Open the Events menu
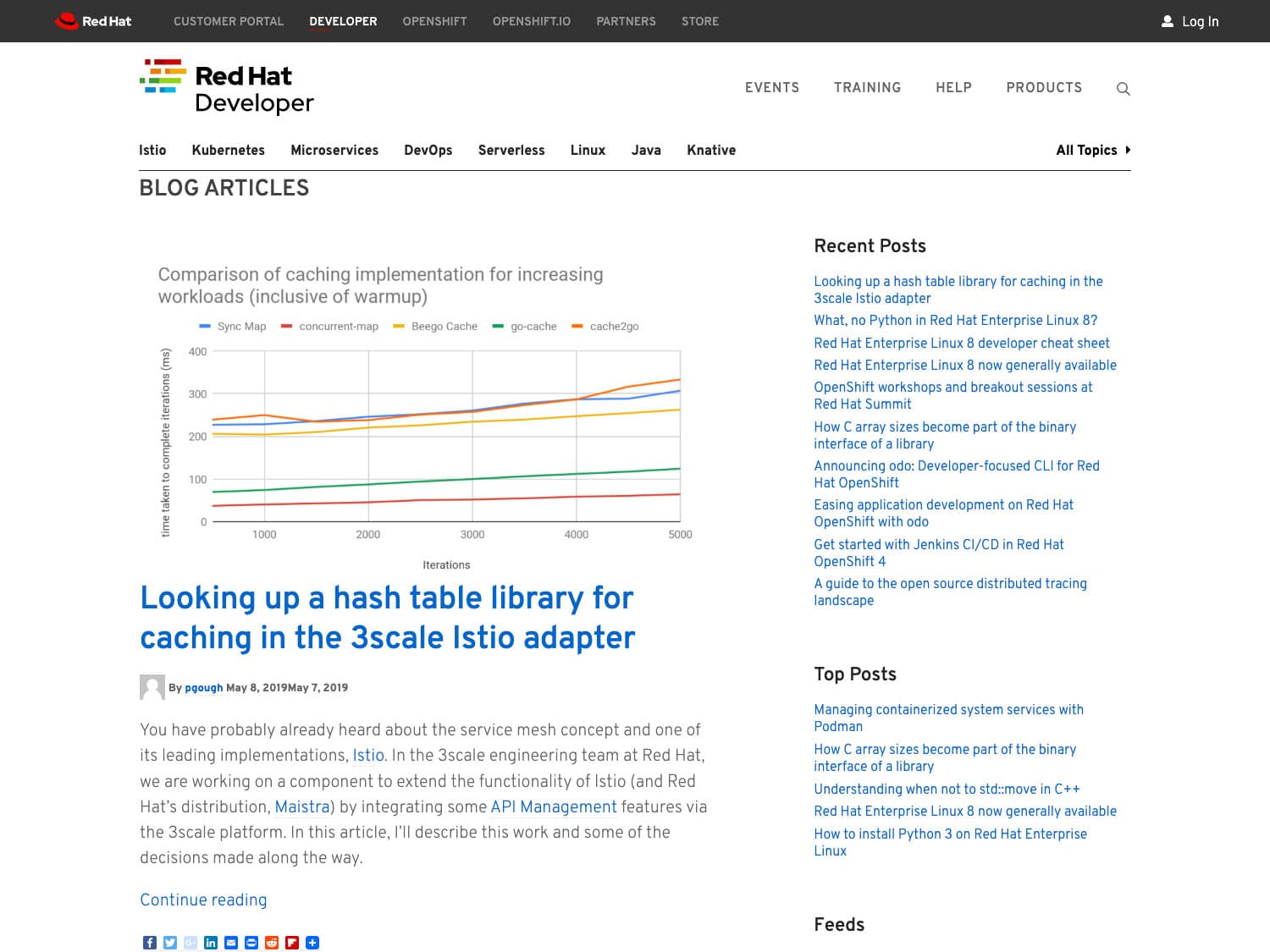 [x=772, y=87]
